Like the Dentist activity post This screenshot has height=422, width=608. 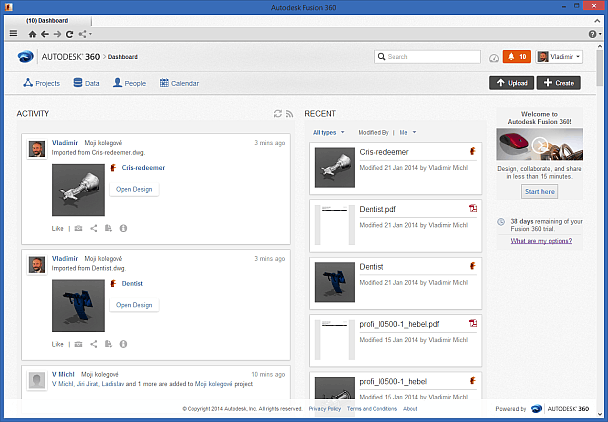tap(57, 344)
